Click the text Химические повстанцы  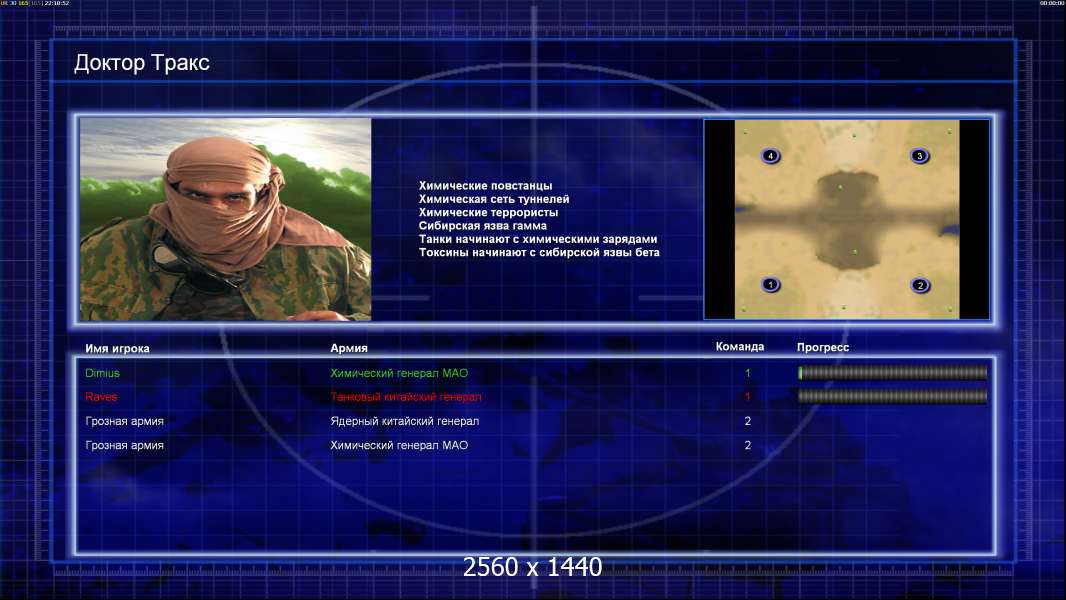485,186
